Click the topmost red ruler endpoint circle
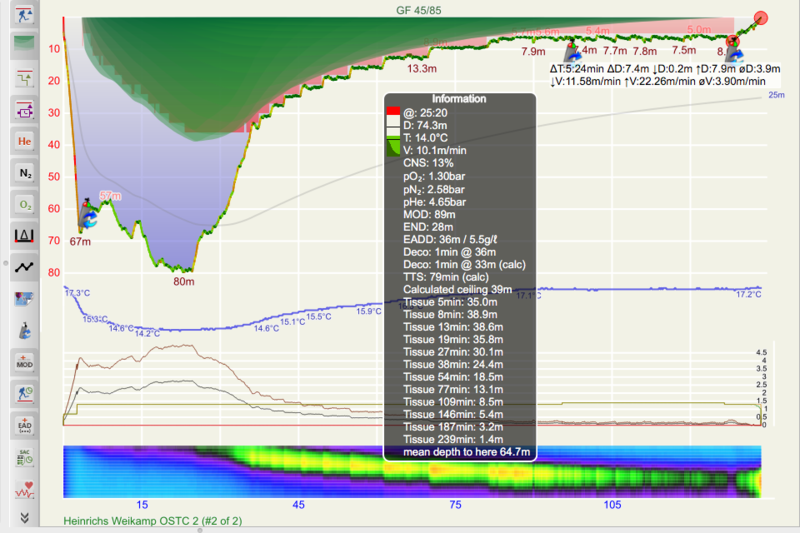This screenshot has width=800, height=533. pyautogui.click(x=761, y=18)
